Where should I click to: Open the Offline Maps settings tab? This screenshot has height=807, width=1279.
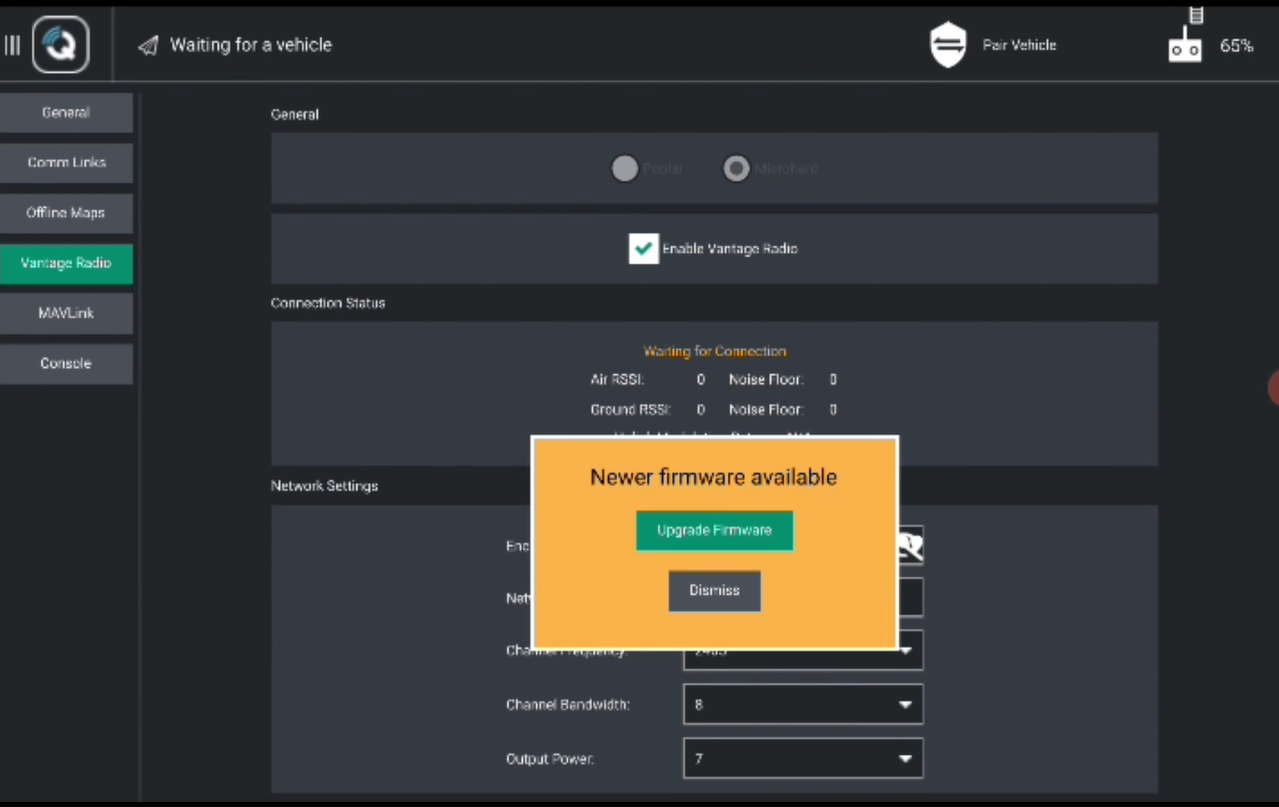tap(66, 213)
